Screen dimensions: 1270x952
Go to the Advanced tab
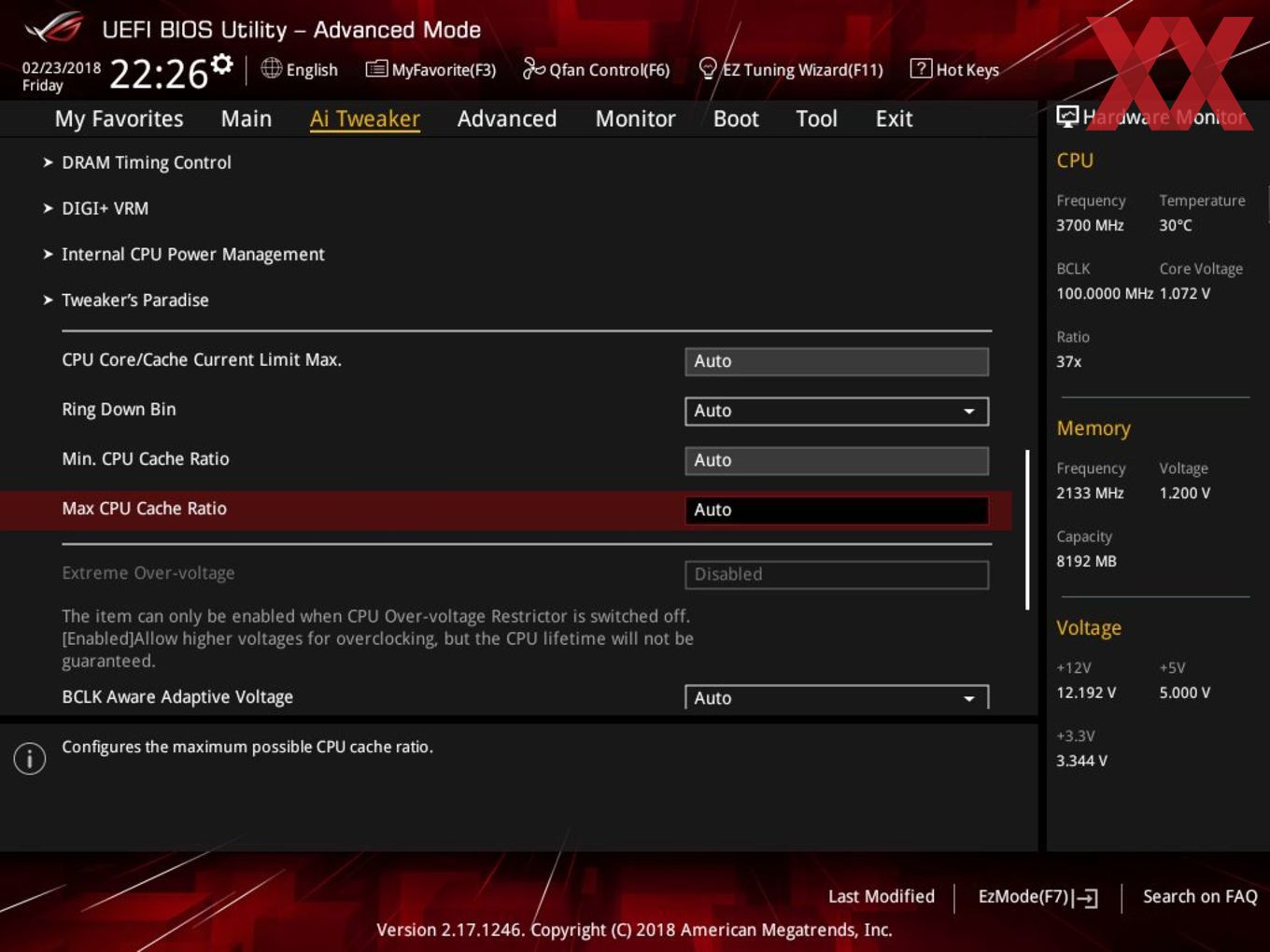[507, 119]
